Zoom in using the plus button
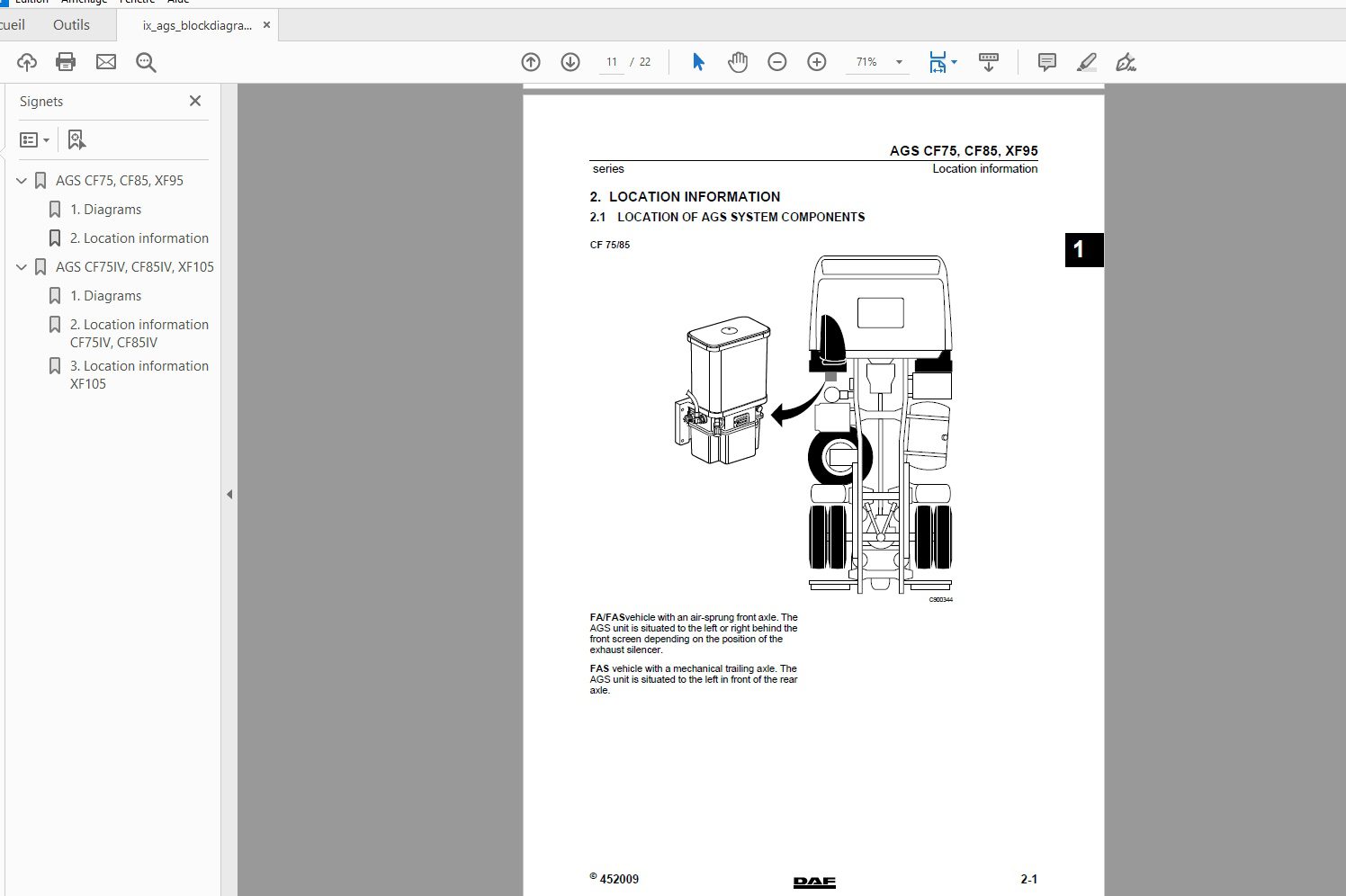The height and width of the screenshot is (896, 1346). [x=817, y=62]
